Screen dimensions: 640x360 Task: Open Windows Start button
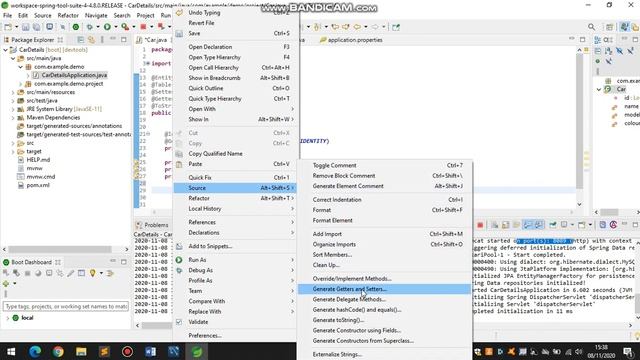pyautogui.click(x=11, y=351)
